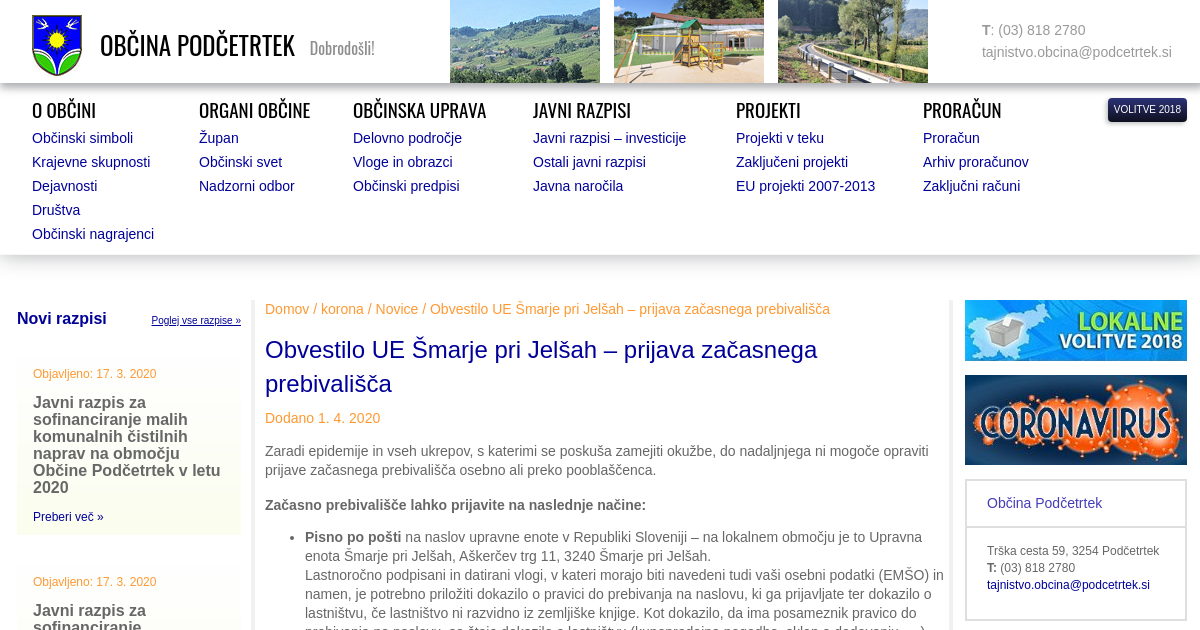Click the playground header photo
Screen dimensions: 1200x630
688,41
